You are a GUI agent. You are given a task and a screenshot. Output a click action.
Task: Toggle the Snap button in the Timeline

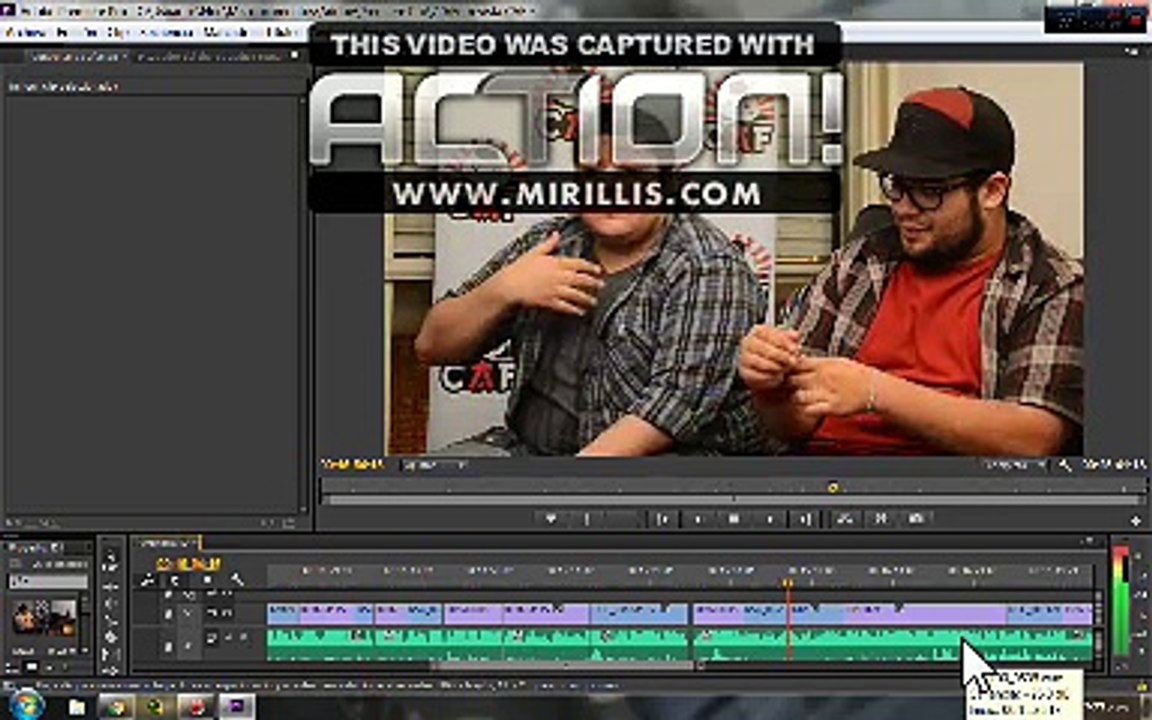coord(175,580)
